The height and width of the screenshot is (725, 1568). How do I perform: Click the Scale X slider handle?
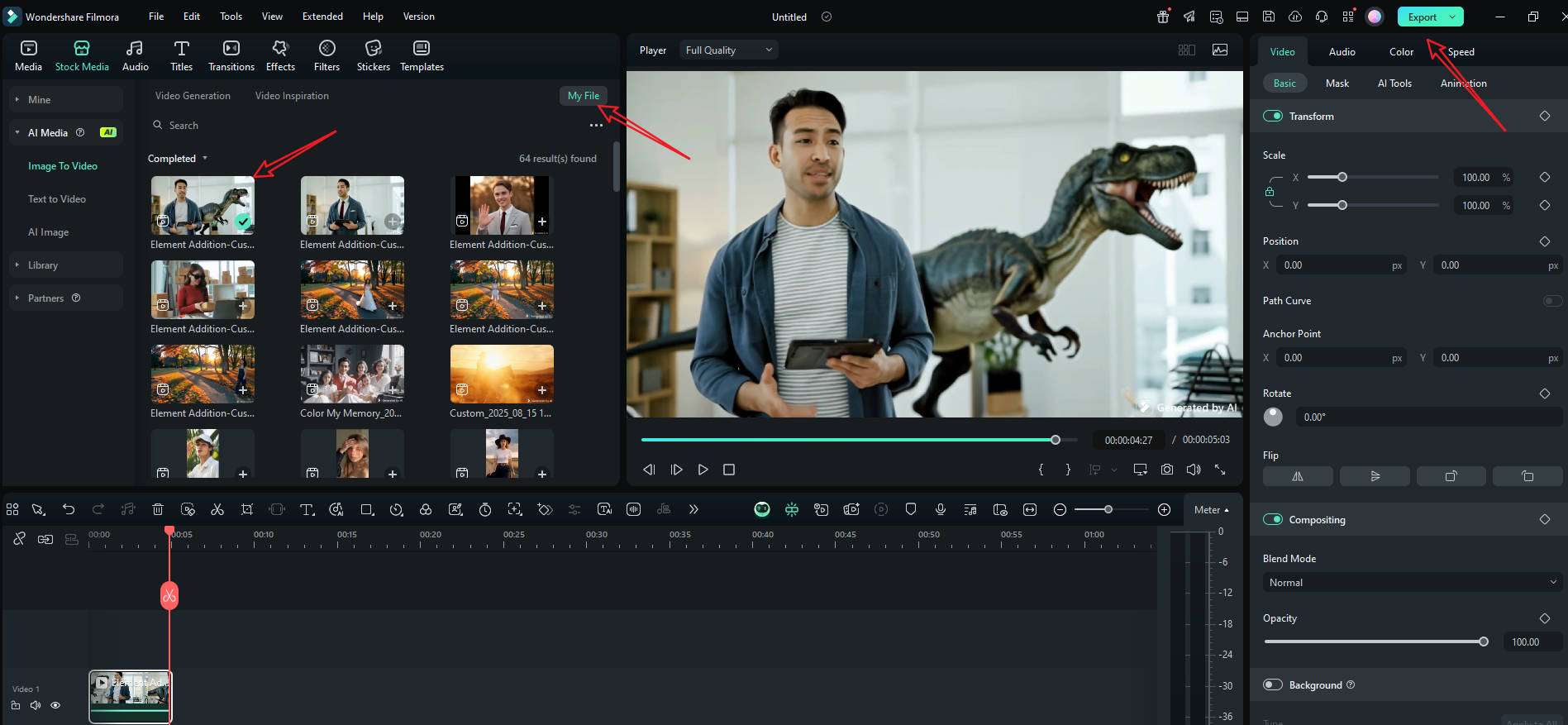pyautogui.click(x=1342, y=177)
